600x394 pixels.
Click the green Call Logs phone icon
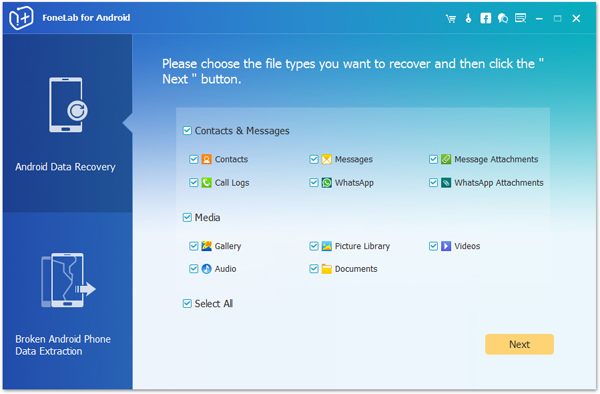coord(207,183)
